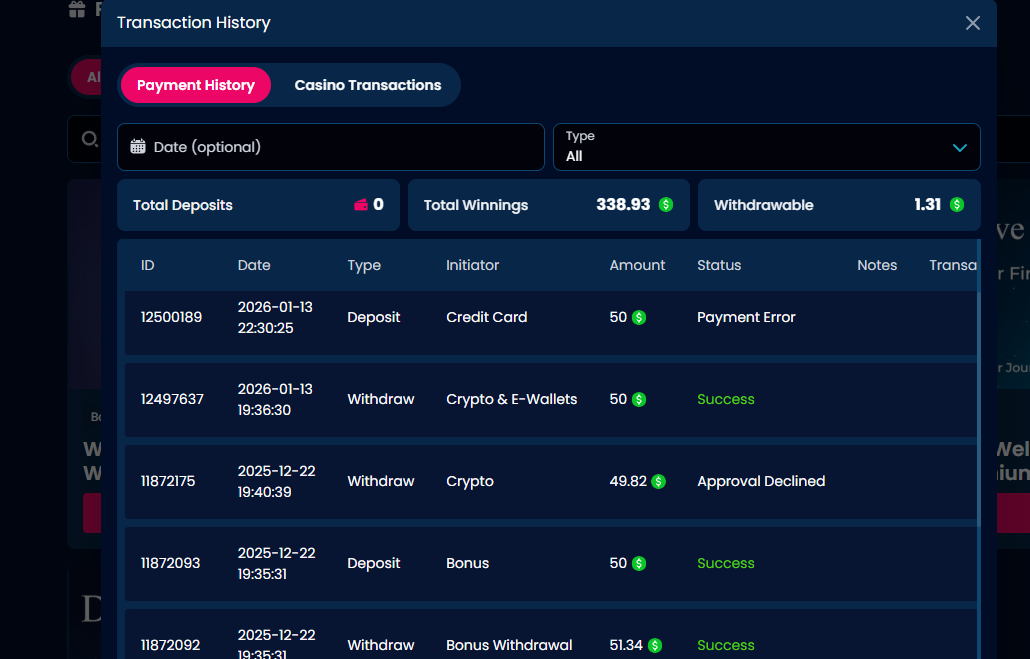Viewport: 1030px width, 659px height.
Task: Click the Status column header
Action: (719, 265)
